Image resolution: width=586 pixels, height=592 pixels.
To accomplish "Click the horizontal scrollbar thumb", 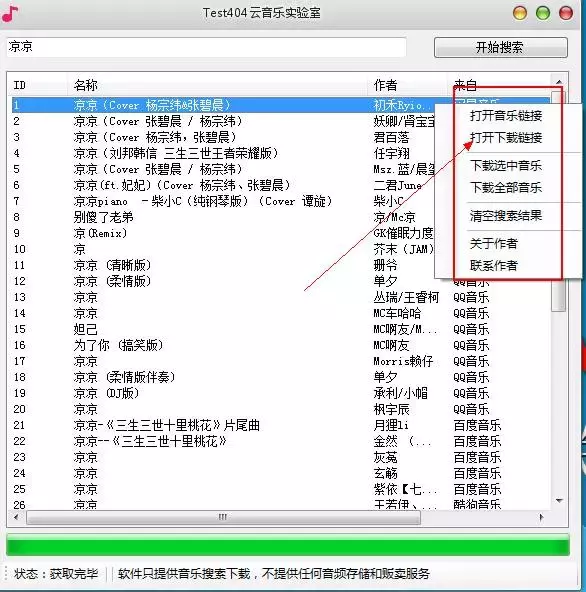I will click(x=223, y=517).
